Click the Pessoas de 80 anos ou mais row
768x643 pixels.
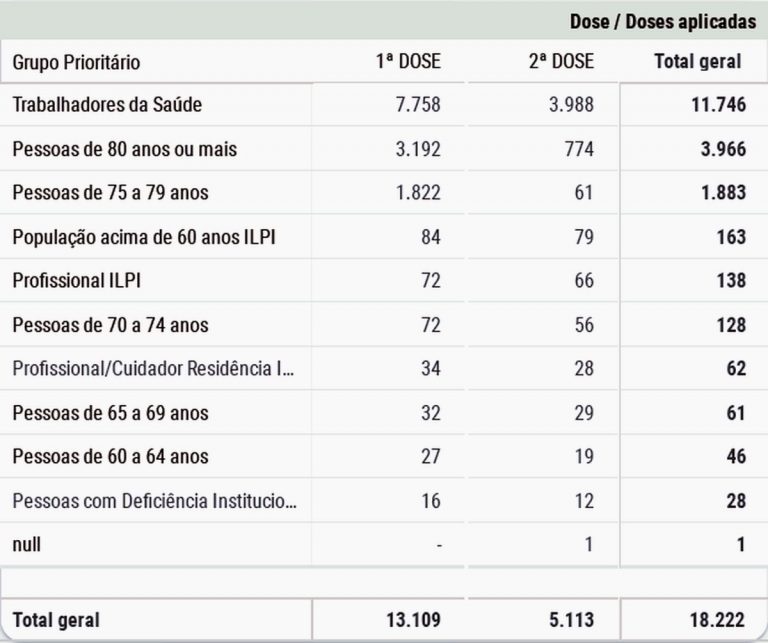[x=125, y=149]
